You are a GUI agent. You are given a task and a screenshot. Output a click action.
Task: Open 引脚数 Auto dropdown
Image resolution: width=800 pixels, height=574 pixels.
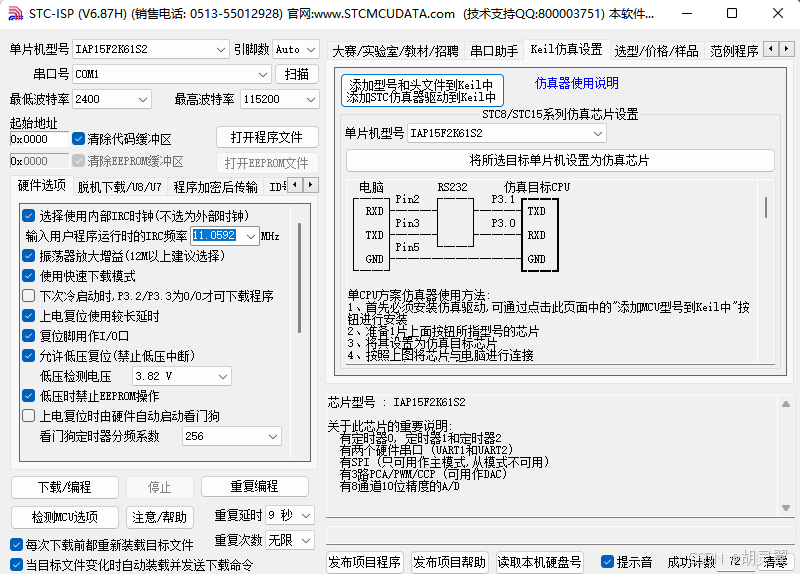[296, 49]
